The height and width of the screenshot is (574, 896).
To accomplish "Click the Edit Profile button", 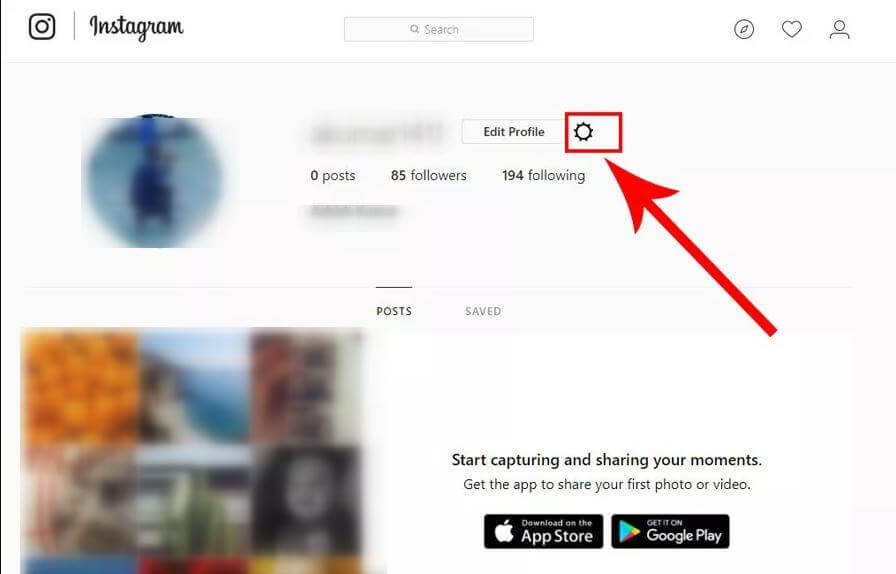I will click(513, 132).
